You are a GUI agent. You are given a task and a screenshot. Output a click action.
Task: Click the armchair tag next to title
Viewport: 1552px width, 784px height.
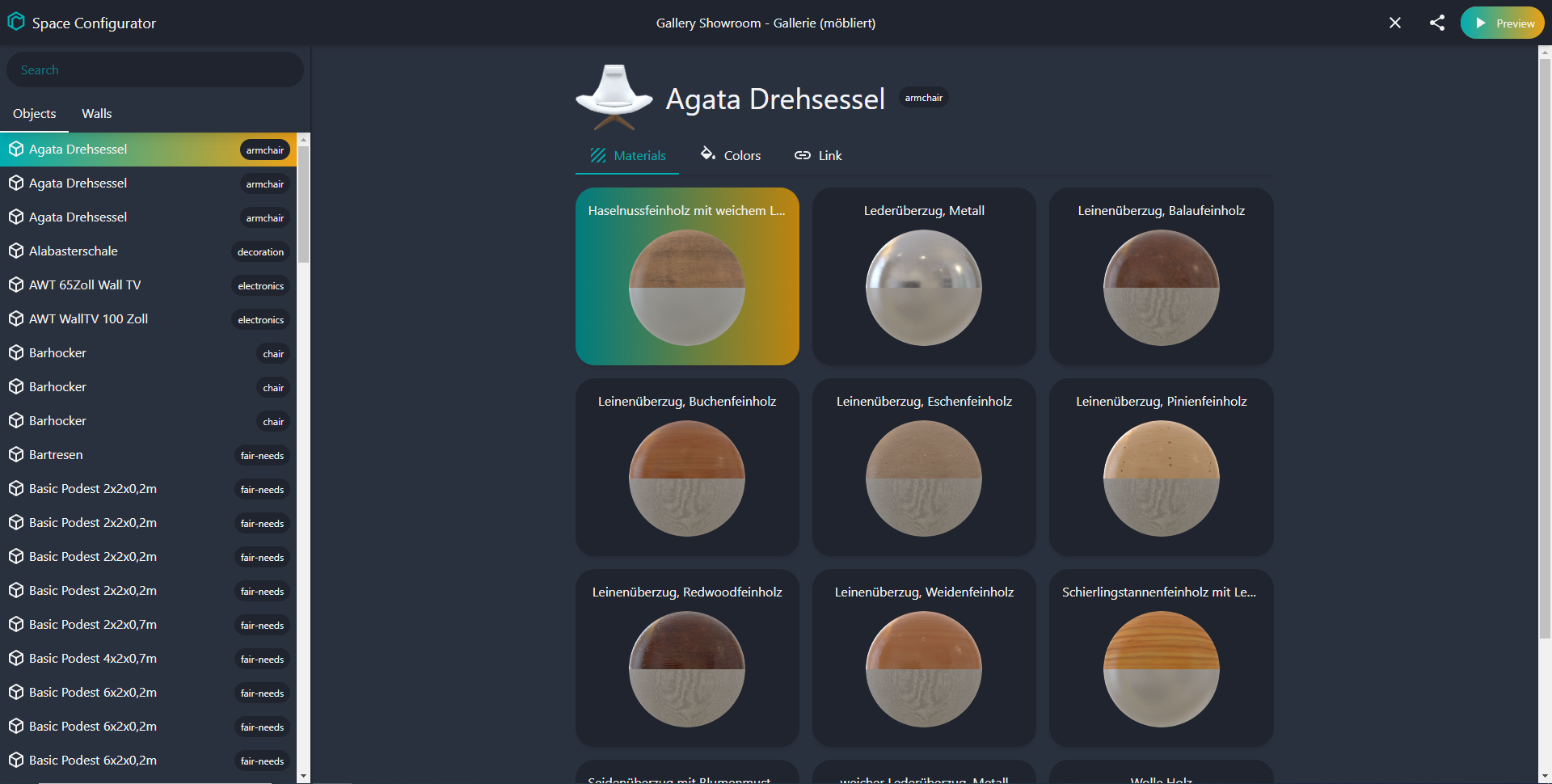924,98
